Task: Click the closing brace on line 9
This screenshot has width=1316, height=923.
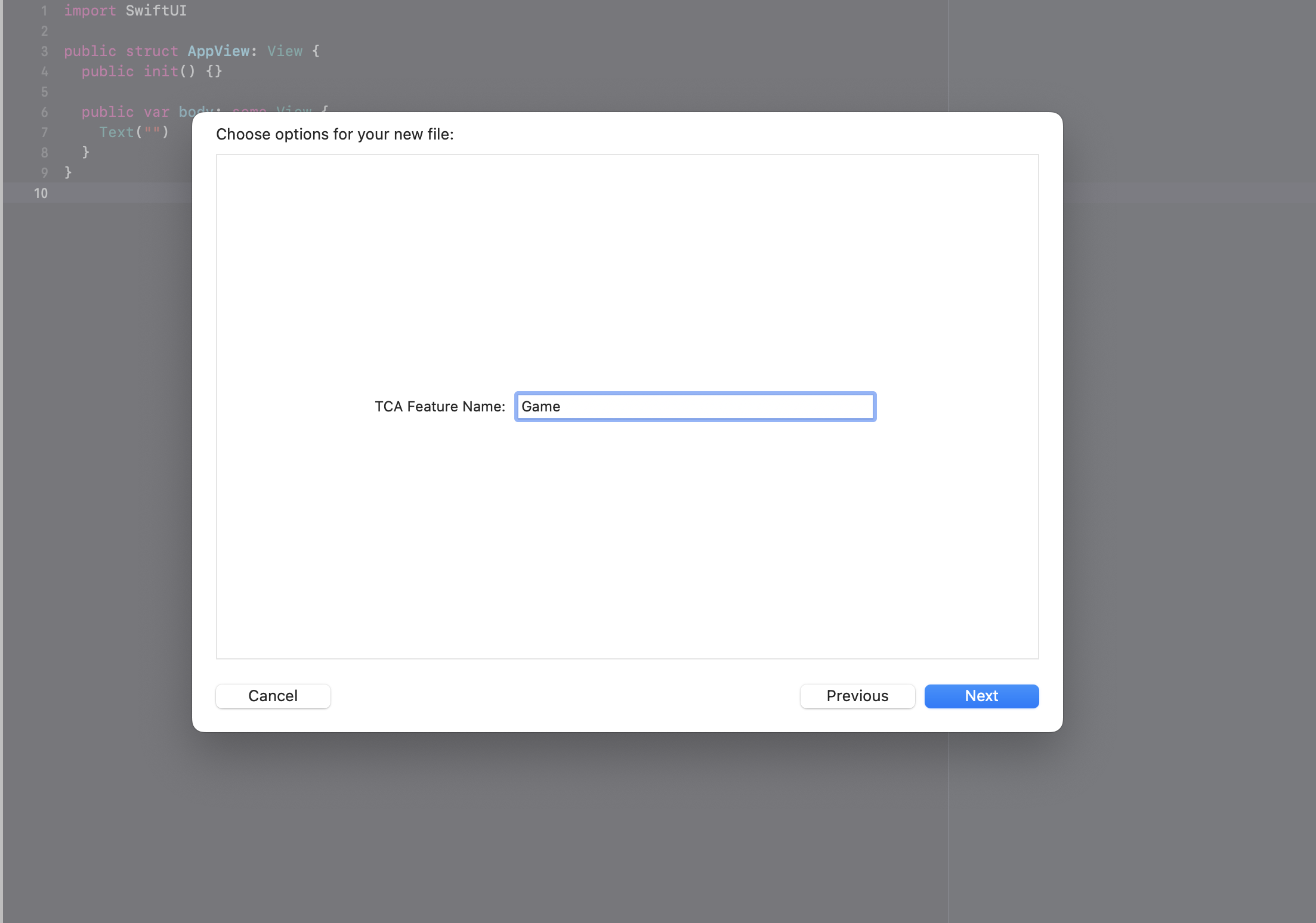Action: point(68,173)
